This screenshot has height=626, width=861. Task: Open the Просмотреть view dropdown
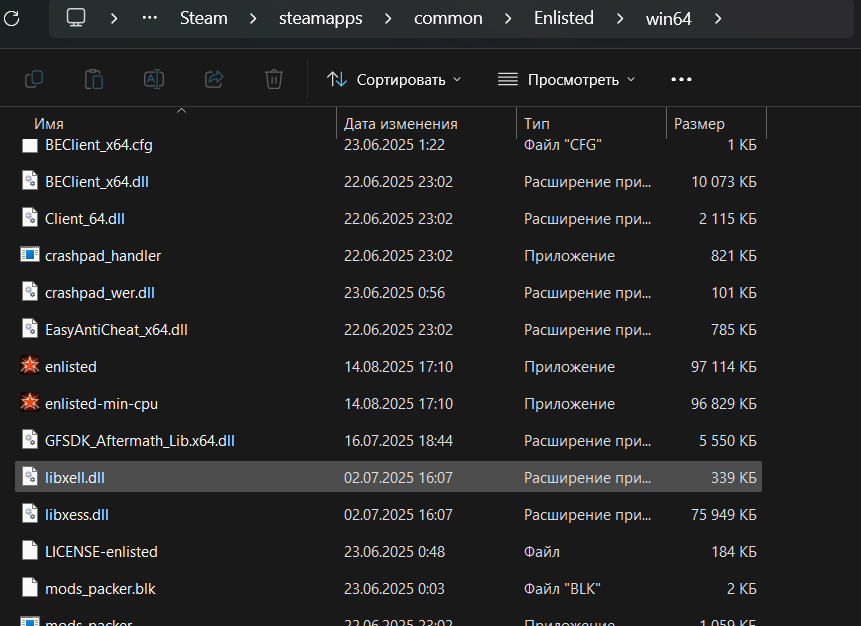(566, 80)
